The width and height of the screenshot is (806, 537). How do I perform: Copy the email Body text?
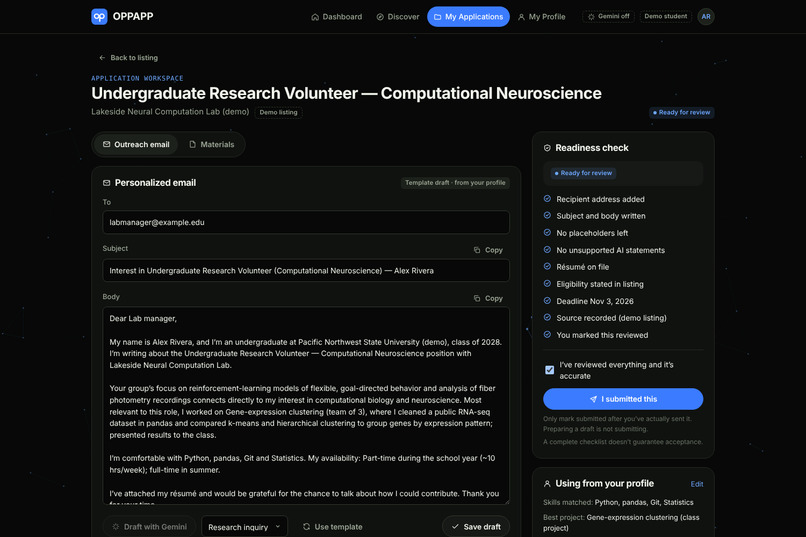point(488,298)
